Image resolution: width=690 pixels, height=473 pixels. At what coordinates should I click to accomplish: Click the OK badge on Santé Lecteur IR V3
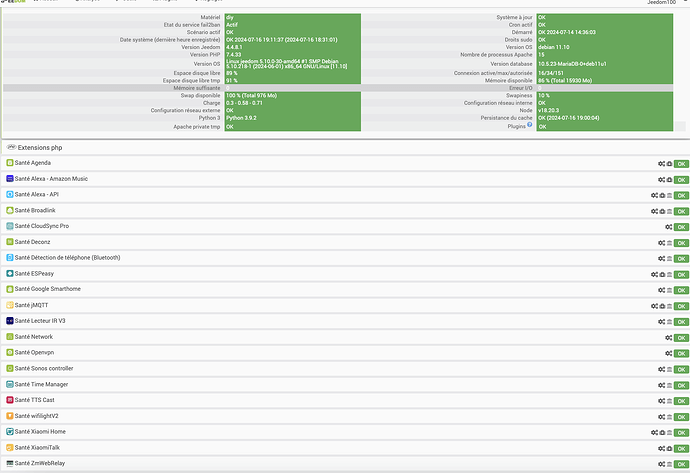tap(681, 322)
